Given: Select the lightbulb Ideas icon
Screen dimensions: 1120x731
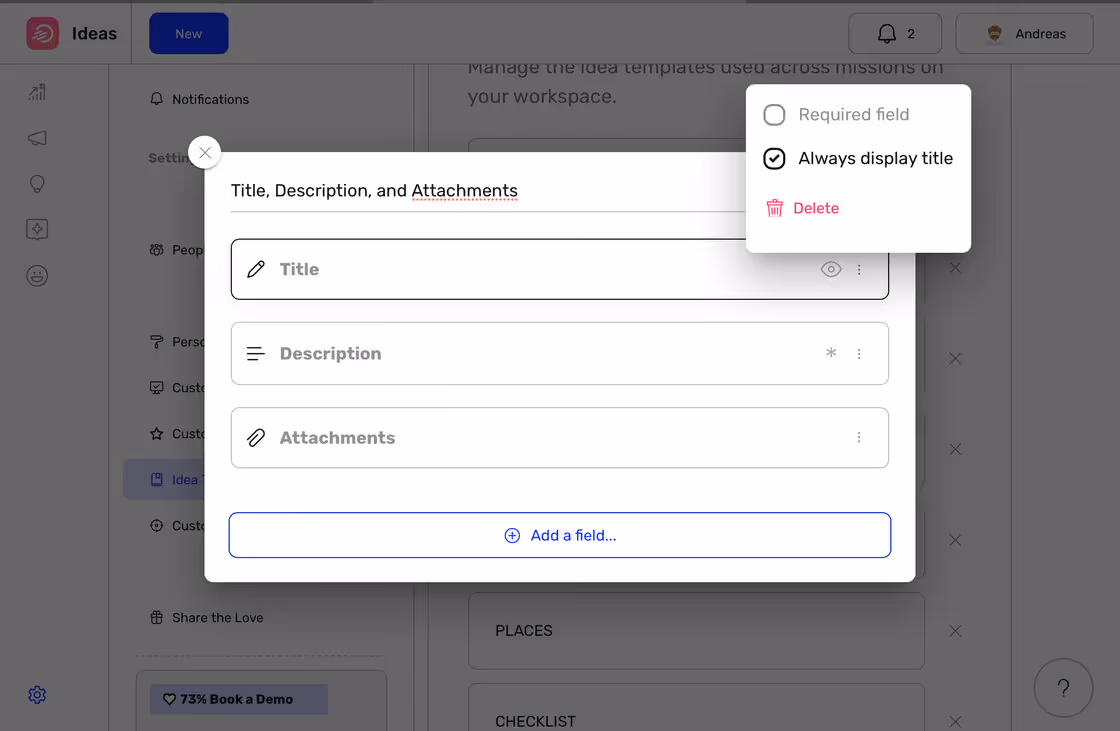Looking at the screenshot, I should pyautogui.click(x=37, y=184).
